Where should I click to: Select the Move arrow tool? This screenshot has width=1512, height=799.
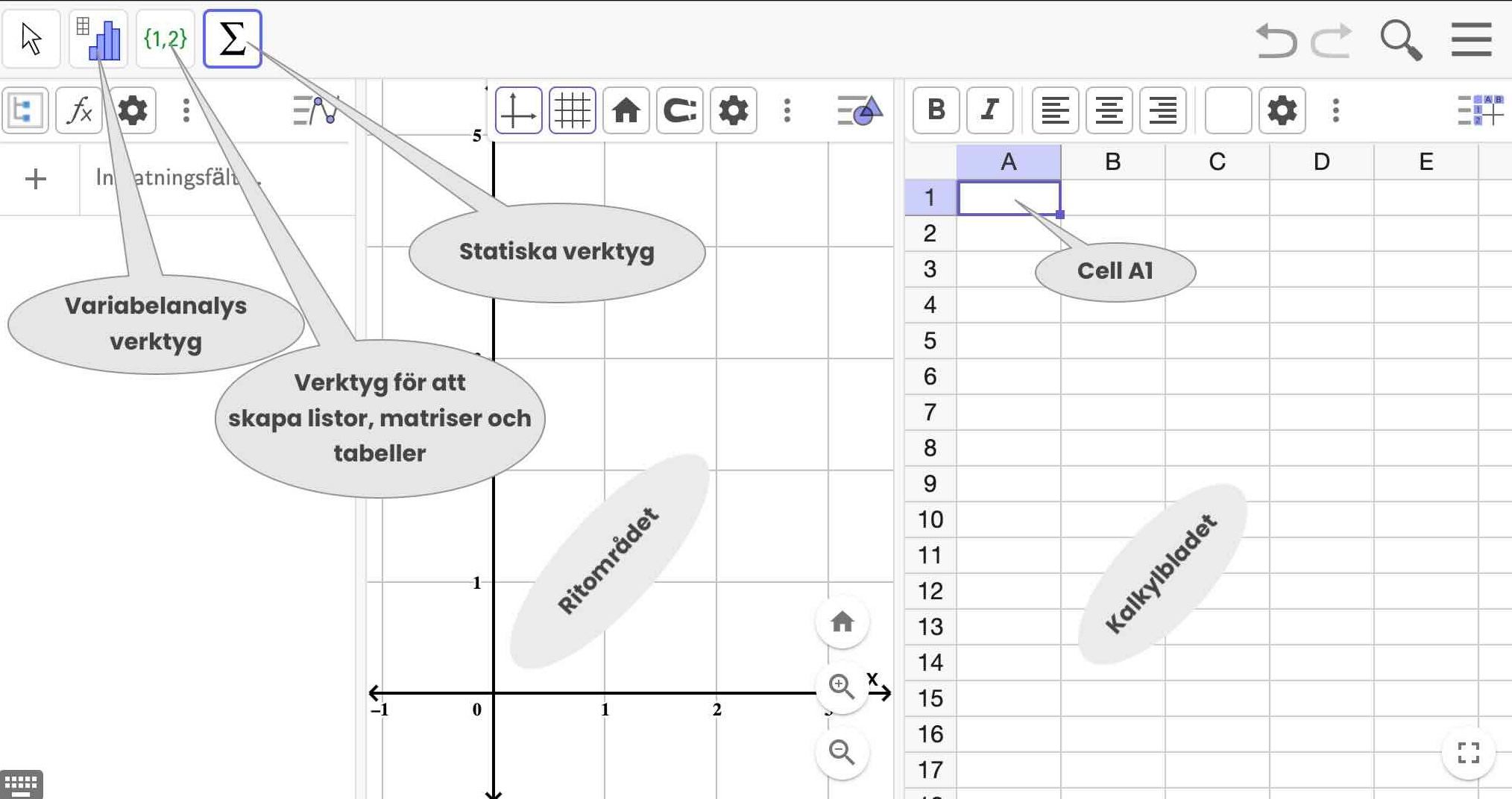31,39
